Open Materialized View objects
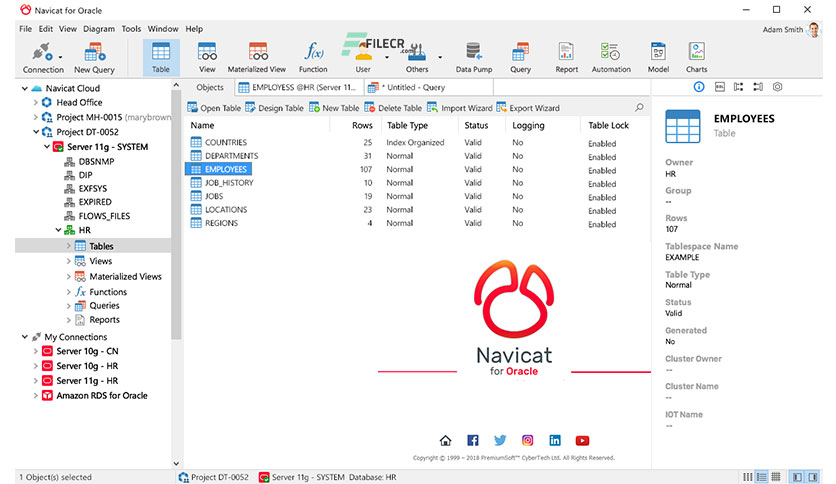836x484 pixels. click(257, 58)
